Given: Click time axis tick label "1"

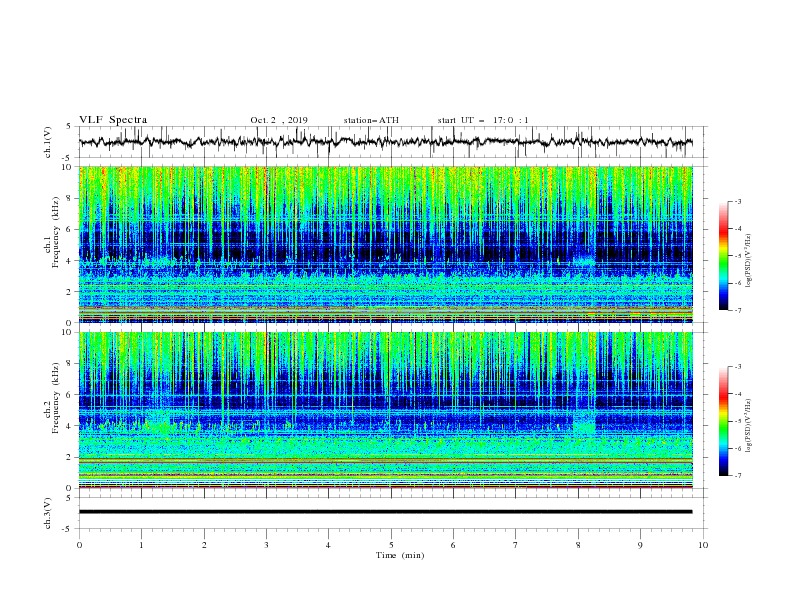Looking at the screenshot, I should (x=141, y=545).
